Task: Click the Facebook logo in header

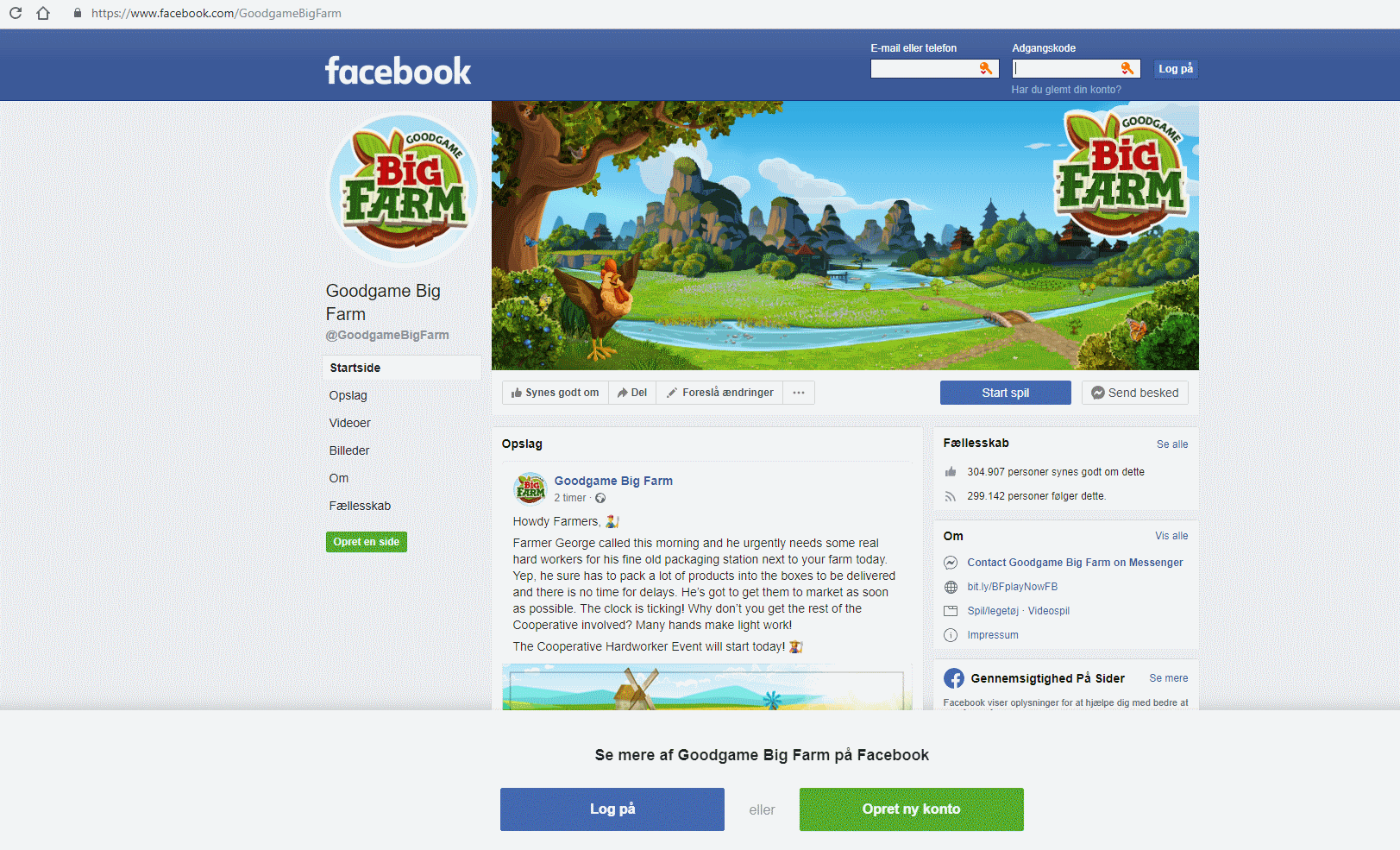Action: 398,71
